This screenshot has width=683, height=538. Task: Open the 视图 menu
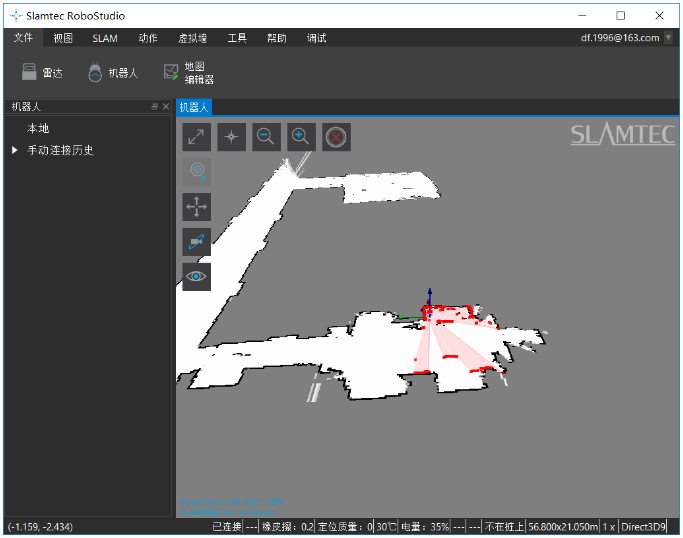pos(63,38)
